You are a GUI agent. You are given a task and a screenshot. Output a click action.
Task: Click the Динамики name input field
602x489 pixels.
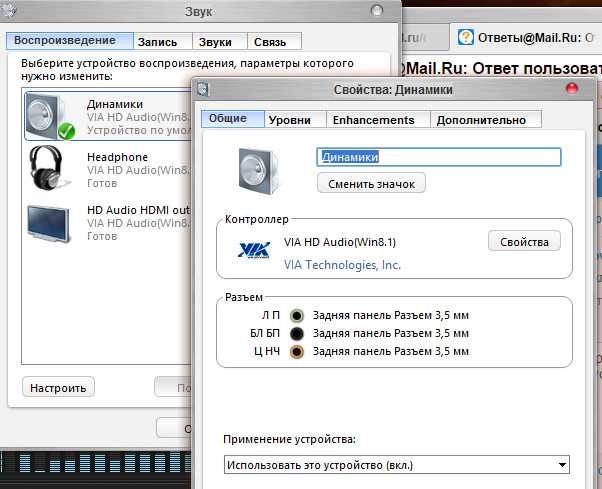(x=438, y=157)
